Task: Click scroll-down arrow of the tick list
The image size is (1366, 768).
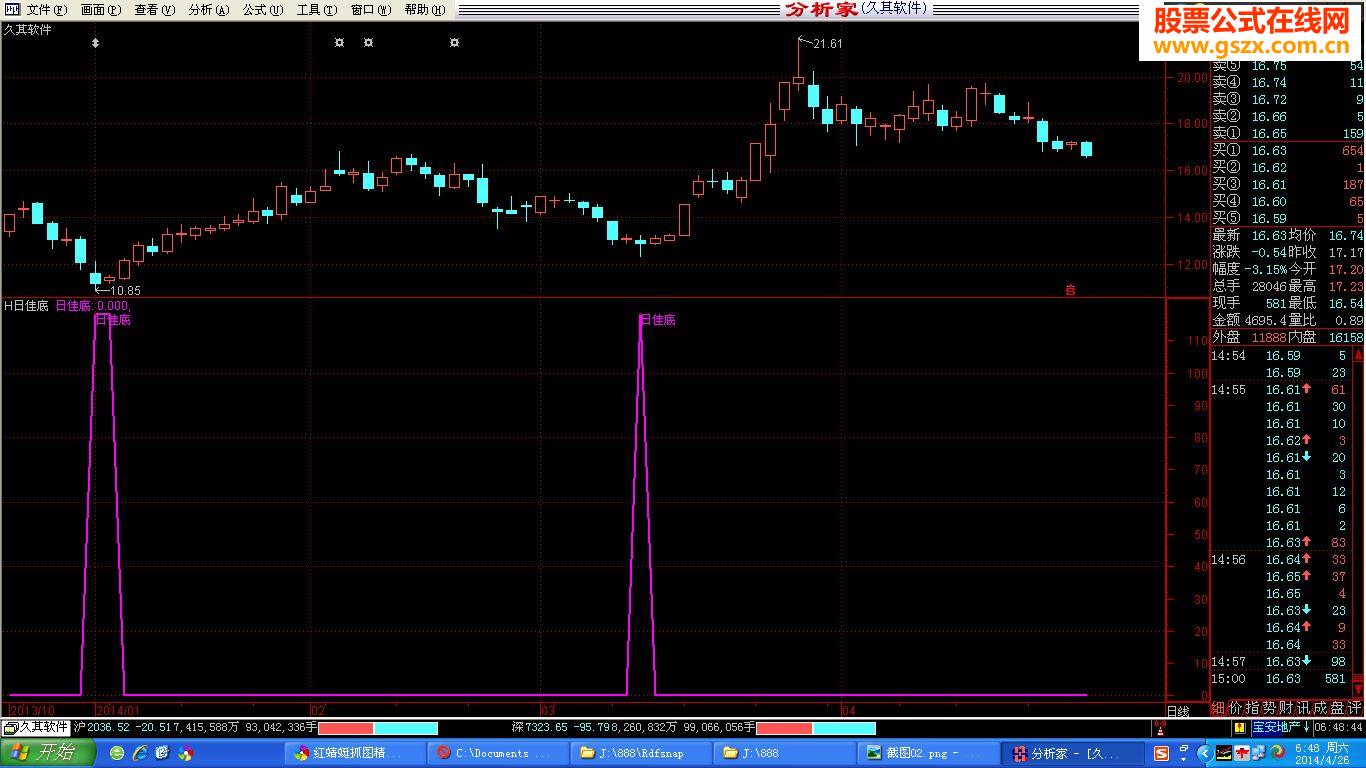Action: point(1358,690)
